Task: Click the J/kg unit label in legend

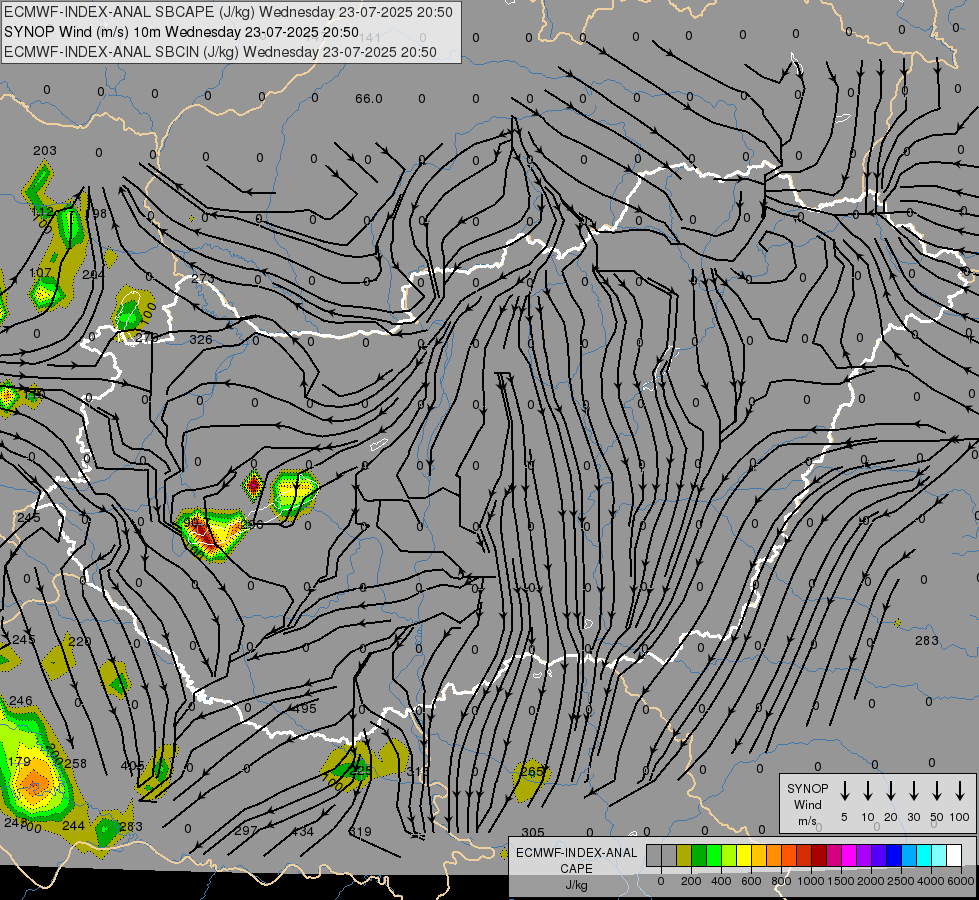Action: coord(576,885)
